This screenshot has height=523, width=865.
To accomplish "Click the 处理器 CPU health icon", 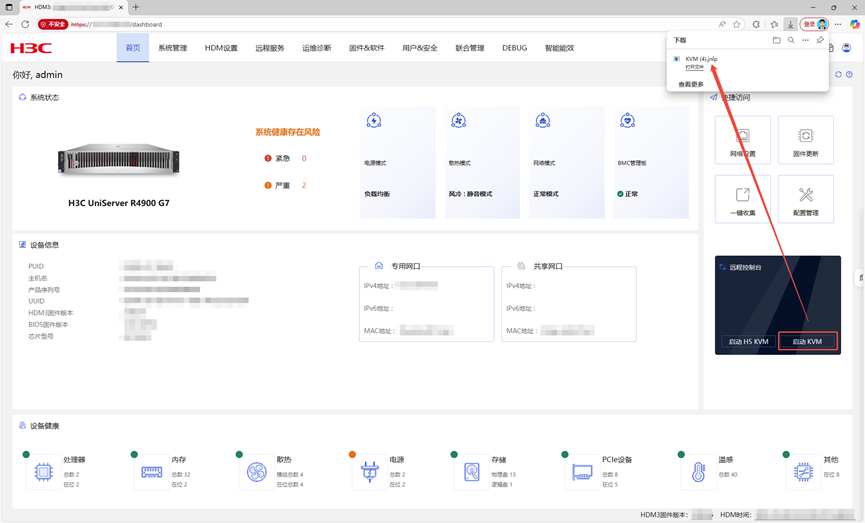I will pos(44,472).
